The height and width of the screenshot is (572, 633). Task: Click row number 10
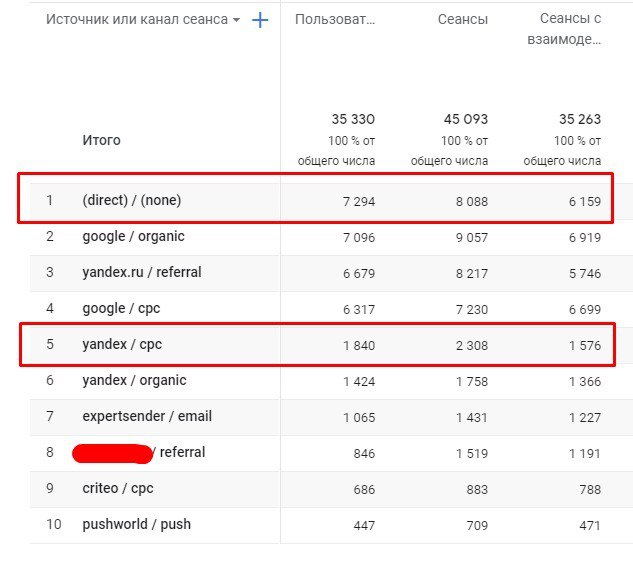pos(54,524)
